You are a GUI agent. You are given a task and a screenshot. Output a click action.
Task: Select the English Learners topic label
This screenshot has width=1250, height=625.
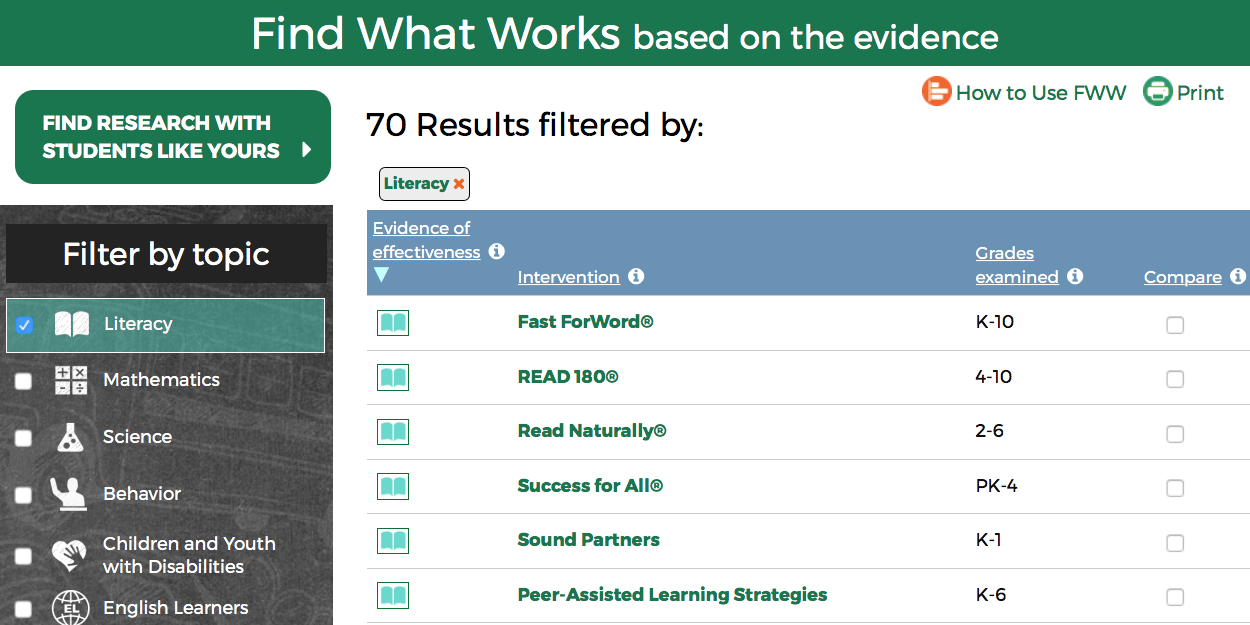176,608
